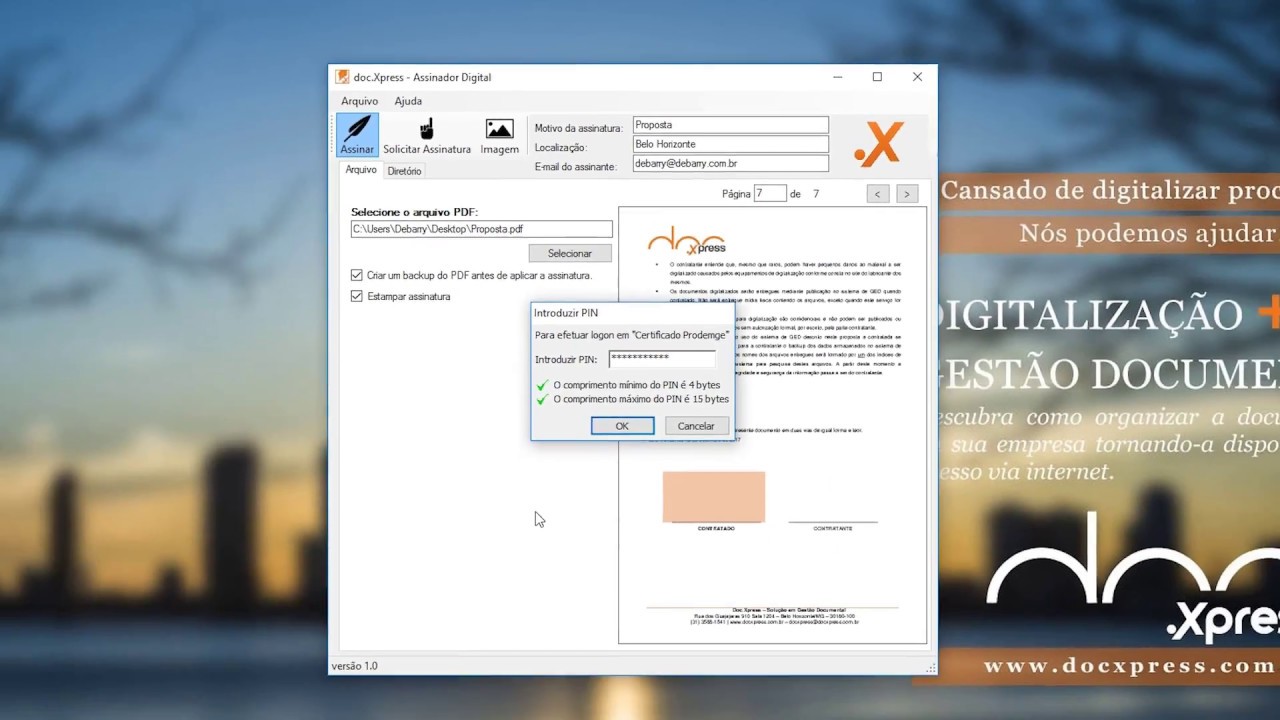Open the Ajuda menu
Screen dimensions: 1280x720
click(408, 101)
